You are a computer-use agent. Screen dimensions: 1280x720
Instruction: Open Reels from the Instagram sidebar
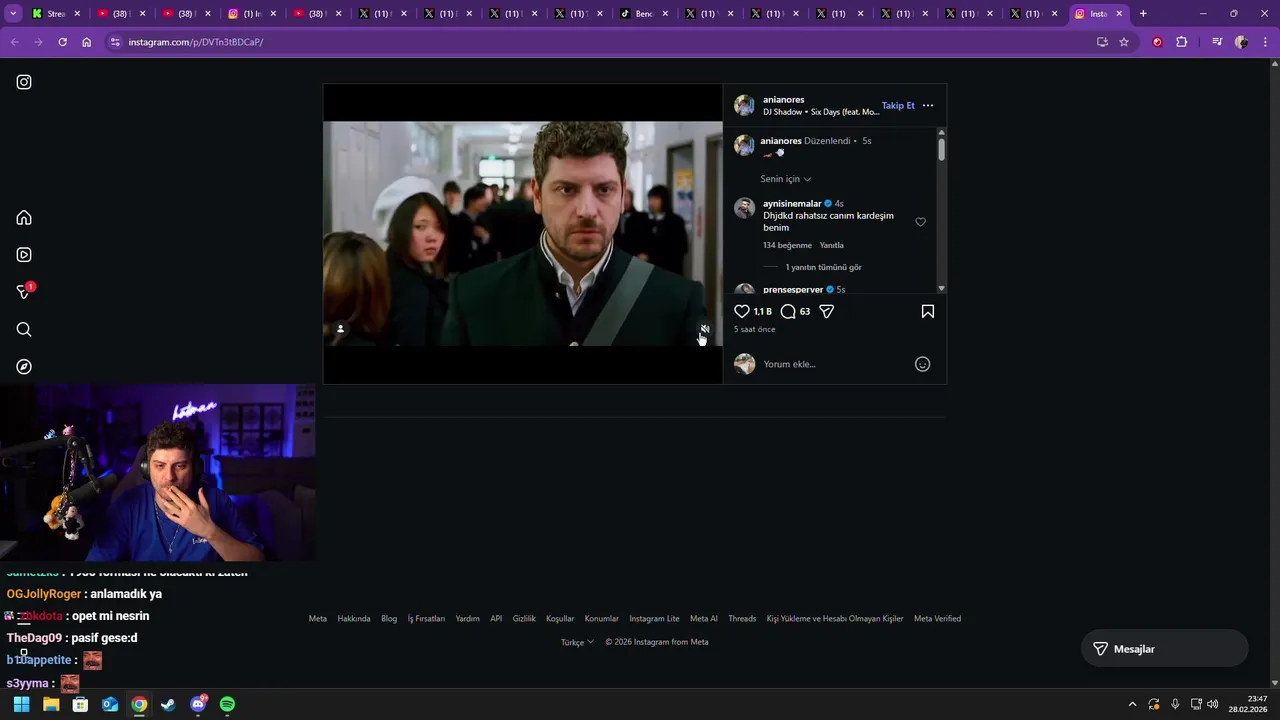24,255
